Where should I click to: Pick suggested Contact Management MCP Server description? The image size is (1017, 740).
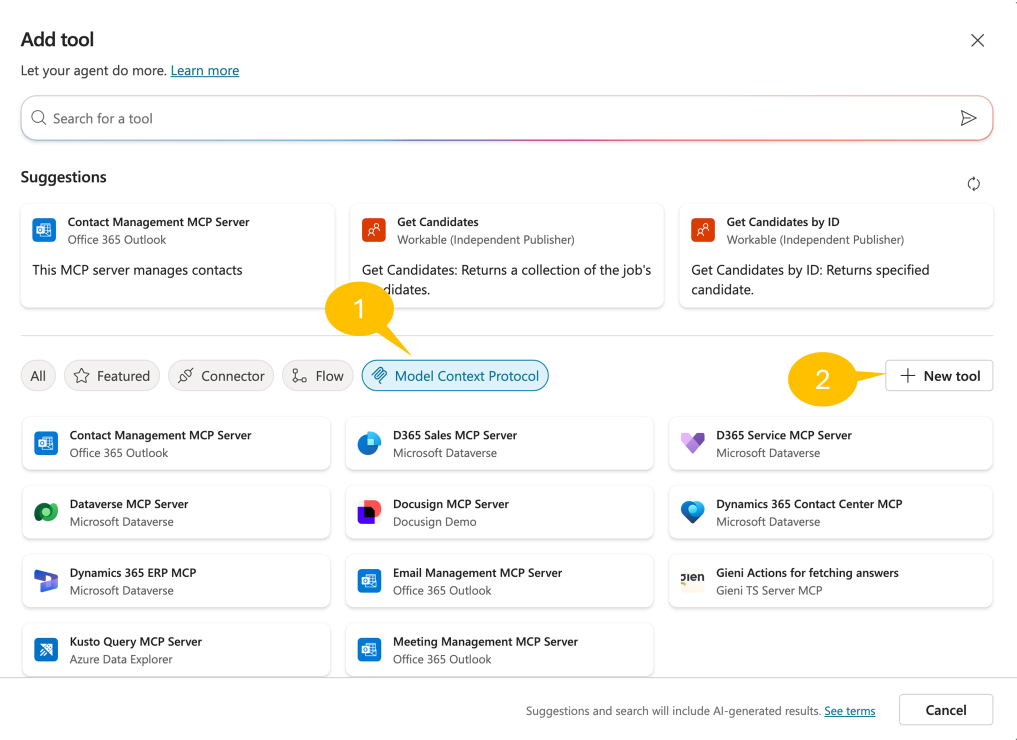(x=138, y=270)
